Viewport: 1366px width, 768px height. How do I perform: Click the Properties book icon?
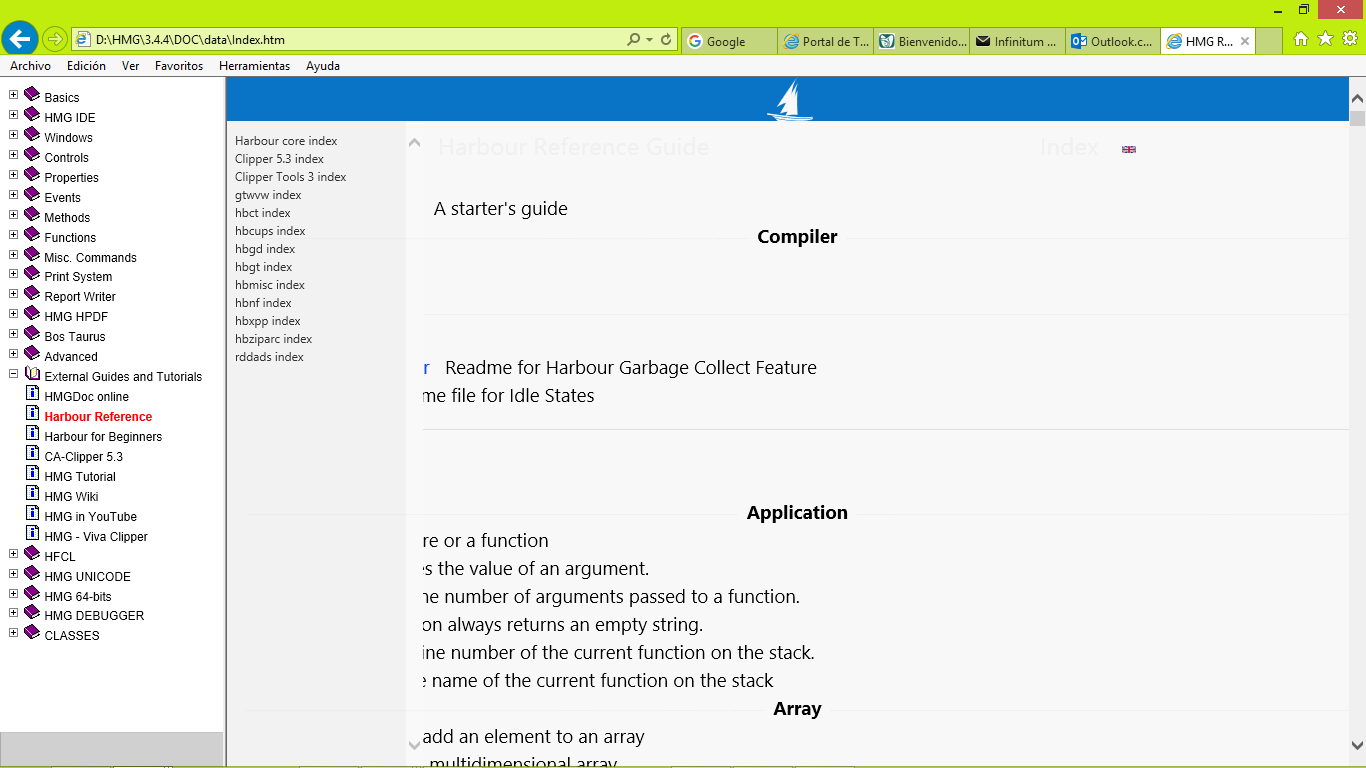(x=32, y=175)
